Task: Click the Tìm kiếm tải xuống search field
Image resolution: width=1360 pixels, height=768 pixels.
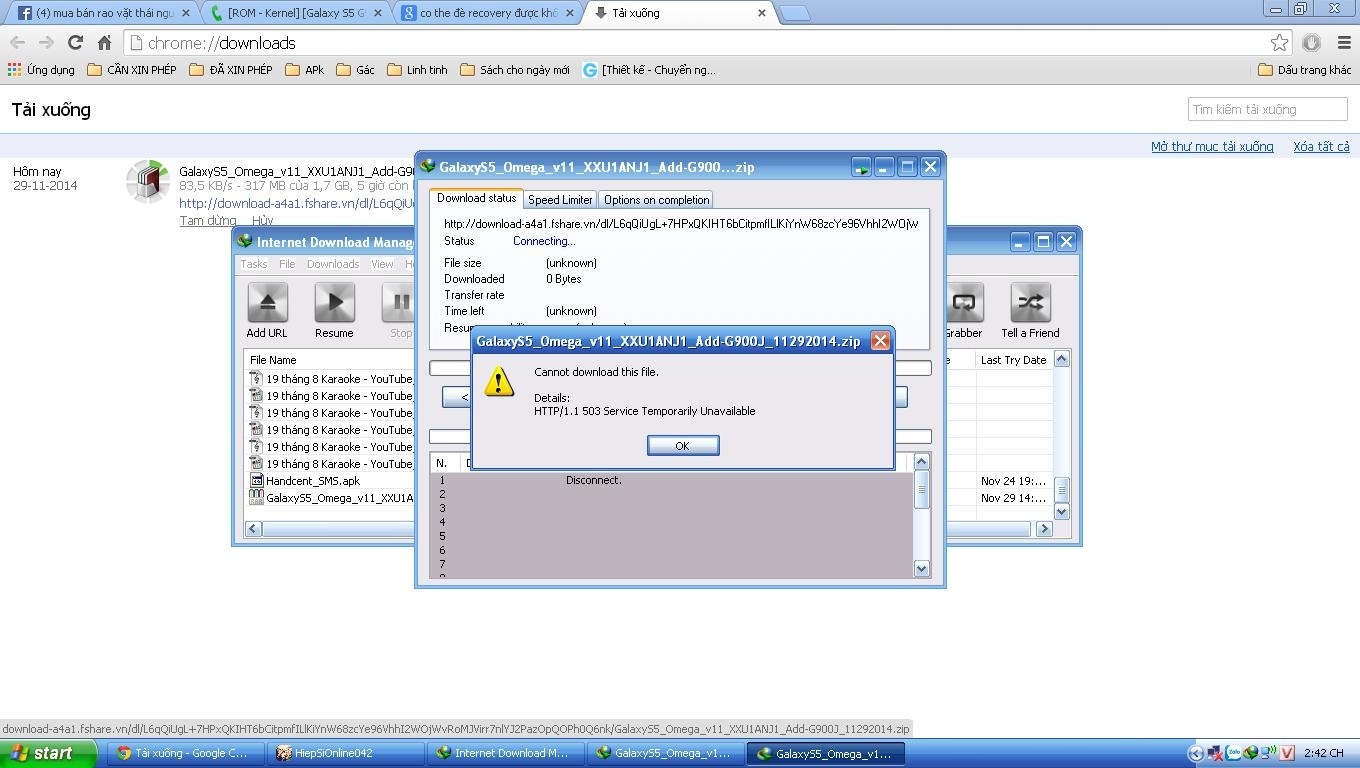Action: 1267,109
